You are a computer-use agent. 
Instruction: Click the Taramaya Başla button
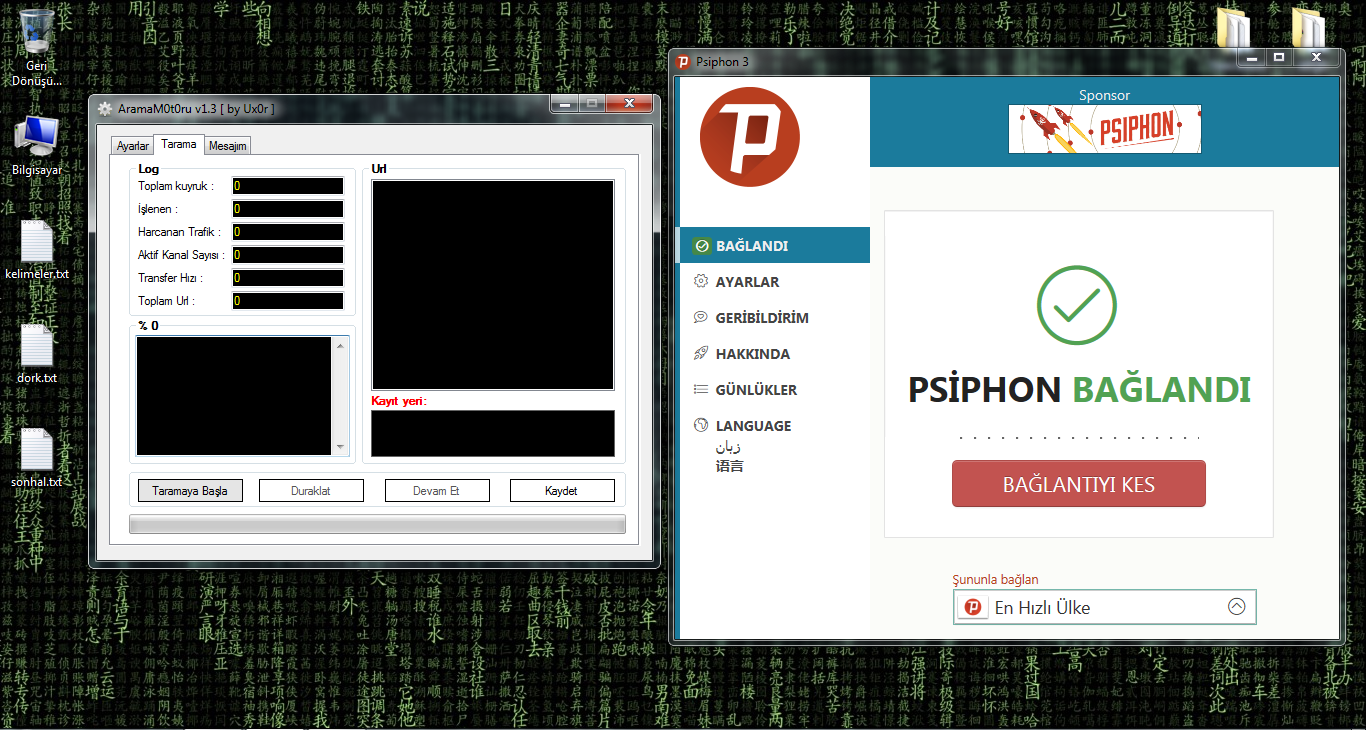tap(190, 491)
